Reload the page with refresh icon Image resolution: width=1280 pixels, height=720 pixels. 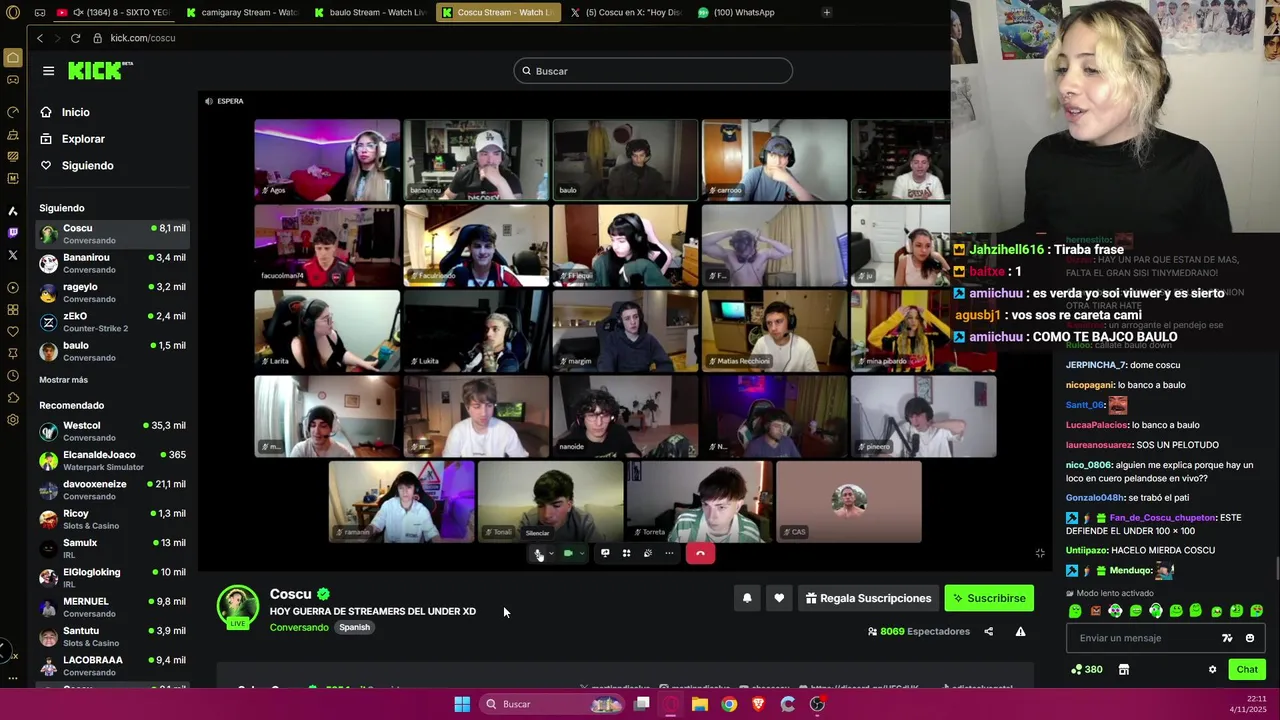click(75, 38)
